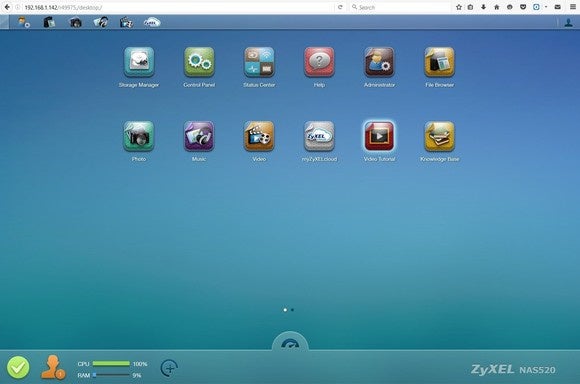Viewport: 580px width, 384px height.
Task: Click the orange user notification icon
Action: point(53,367)
